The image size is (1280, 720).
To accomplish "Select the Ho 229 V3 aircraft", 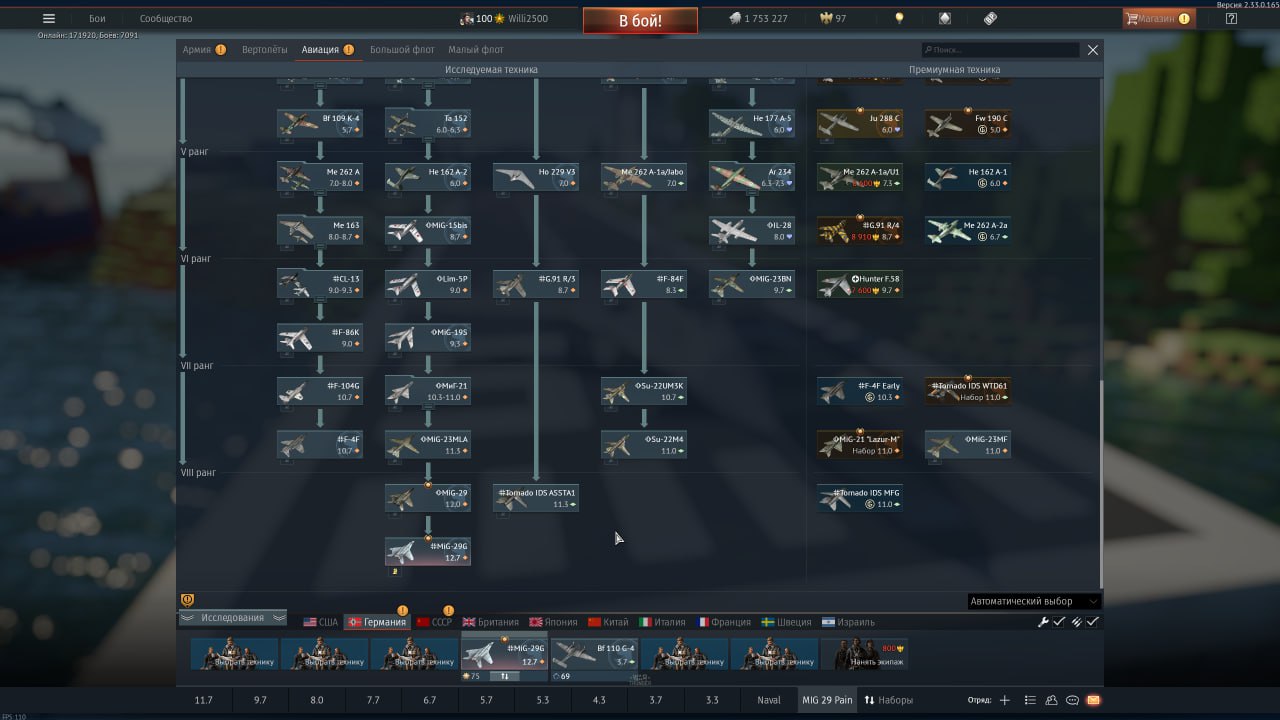I will 535,177.
